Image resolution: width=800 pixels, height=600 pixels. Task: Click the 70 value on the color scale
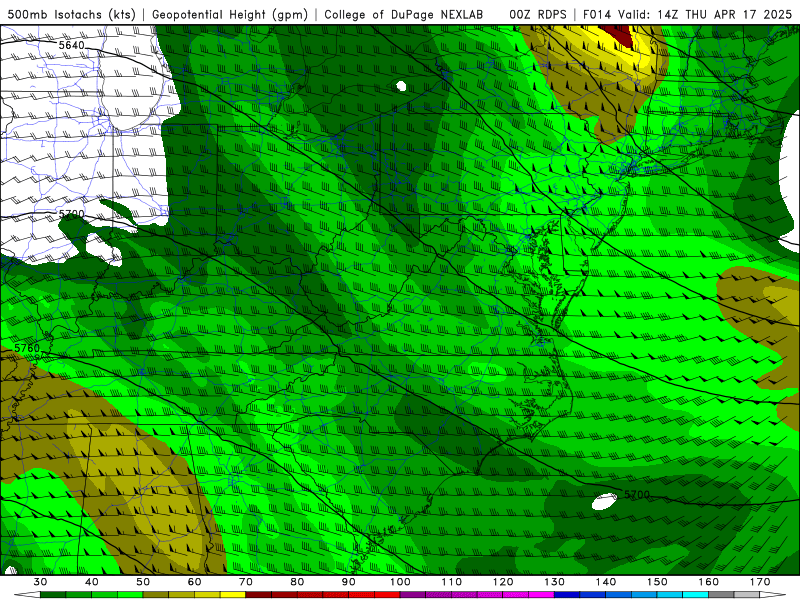pyautogui.click(x=245, y=582)
